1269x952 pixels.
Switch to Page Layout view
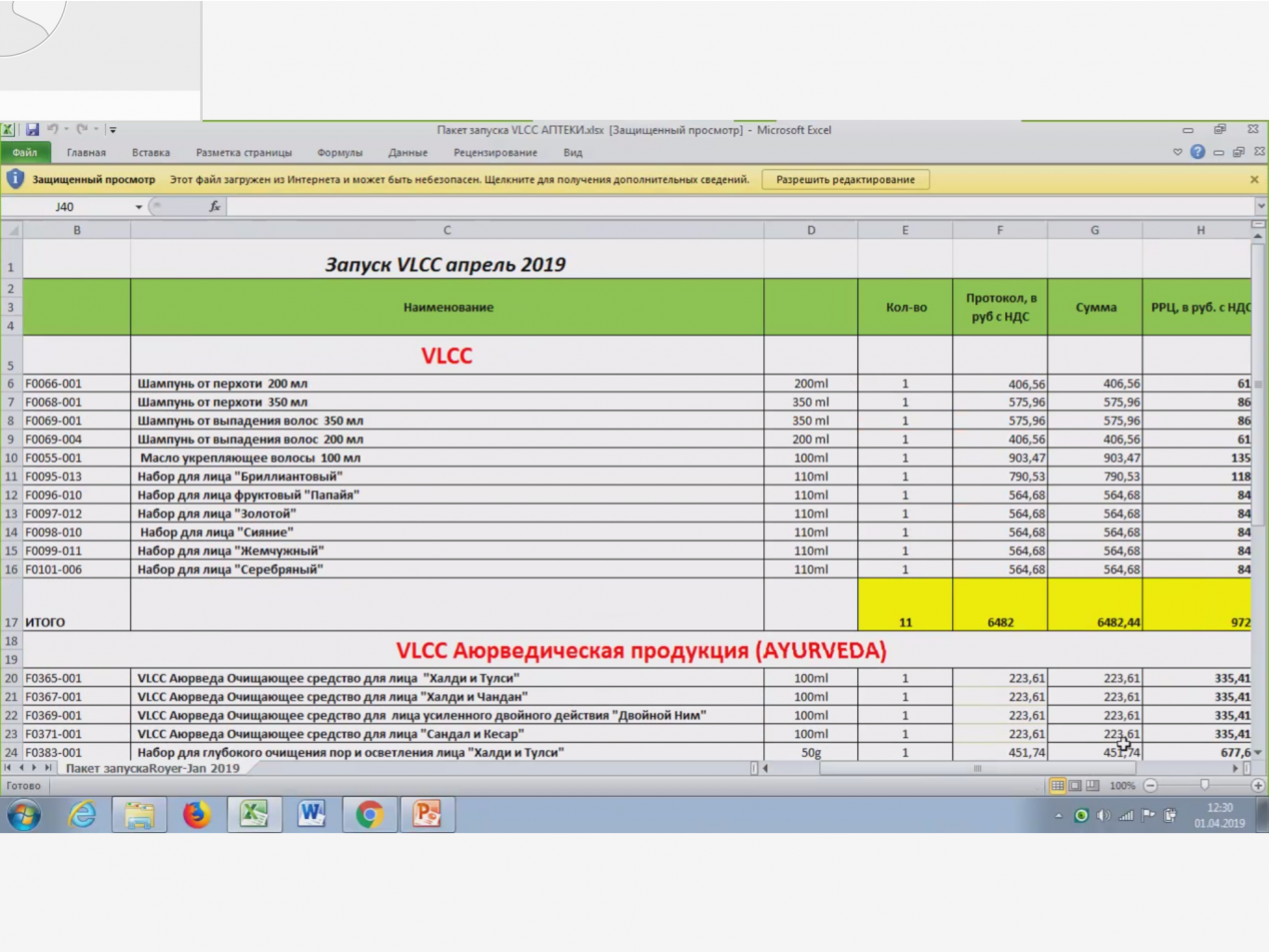pos(1075,786)
